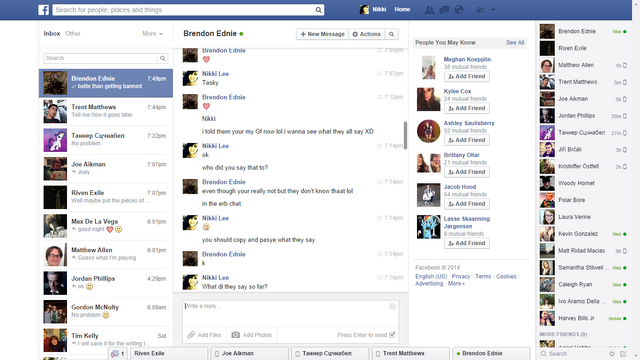
Task: Open chat sidebar options gear icon
Action: pyautogui.click(x=611, y=354)
